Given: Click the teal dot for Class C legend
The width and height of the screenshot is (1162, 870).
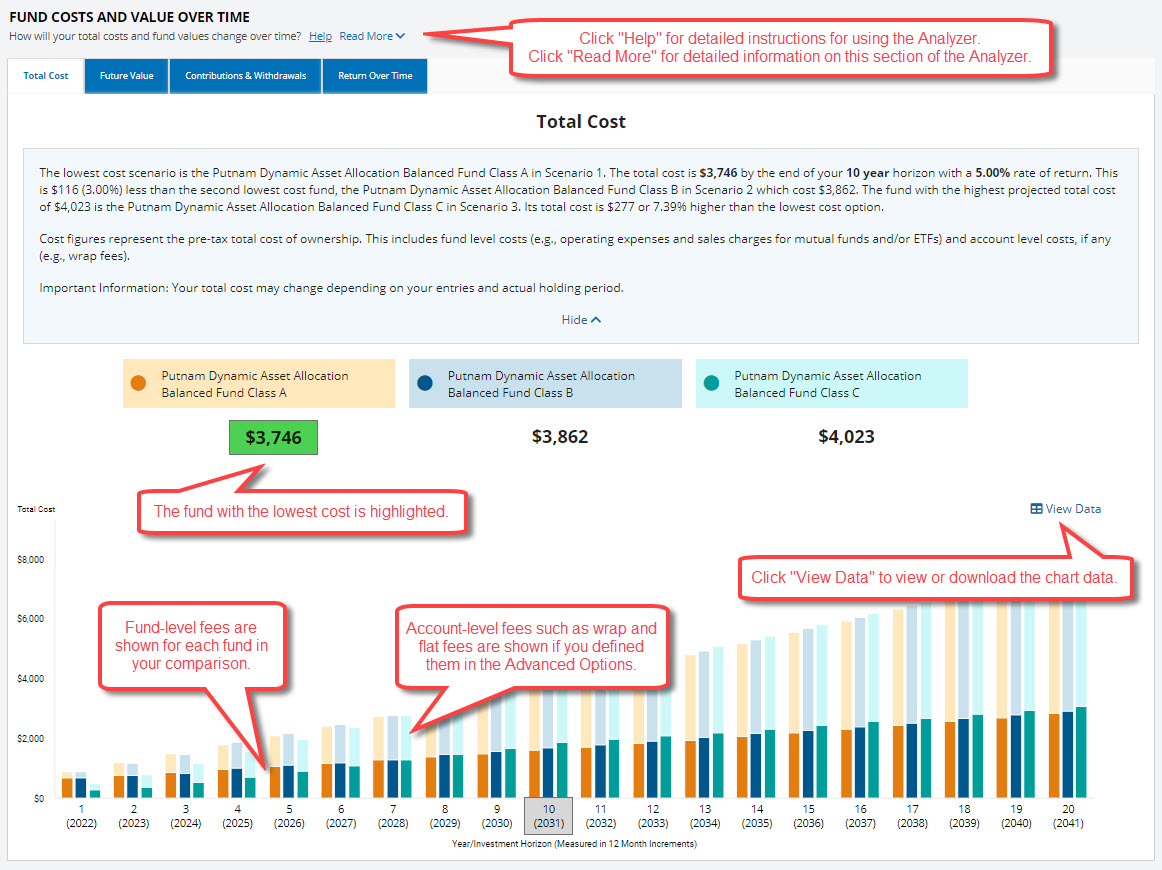Looking at the screenshot, I should point(711,383).
